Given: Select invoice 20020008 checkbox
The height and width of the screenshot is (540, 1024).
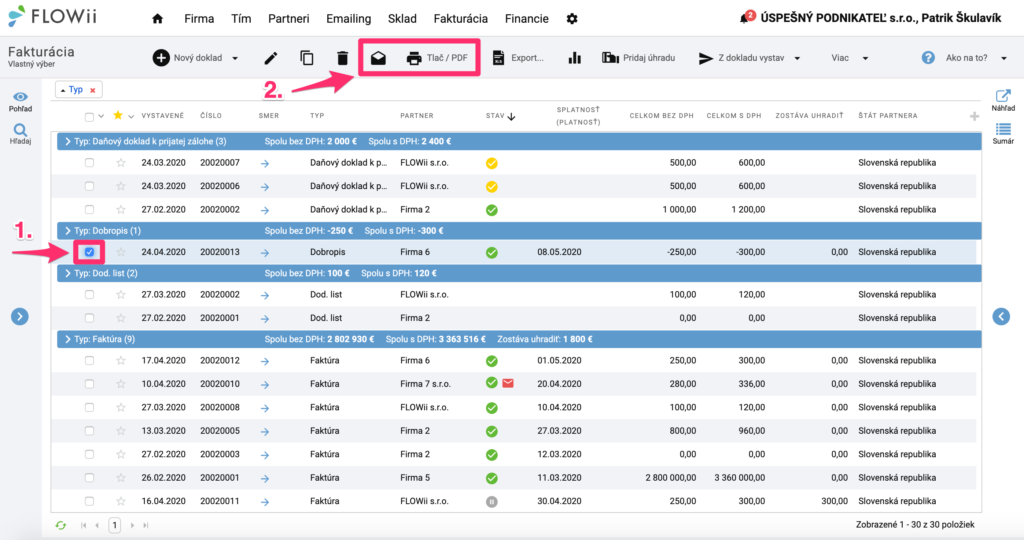Looking at the screenshot, I should point(89,407).
